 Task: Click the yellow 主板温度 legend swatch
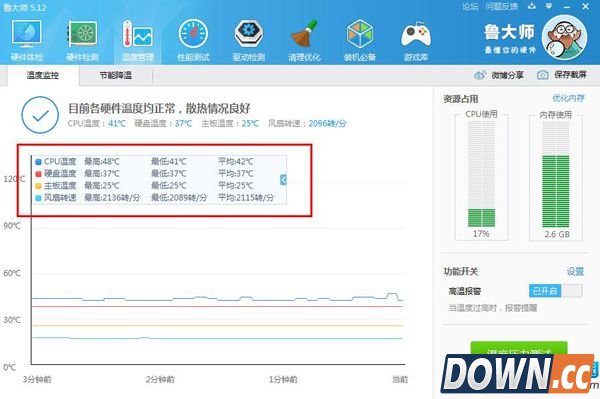tap(38, 186)
